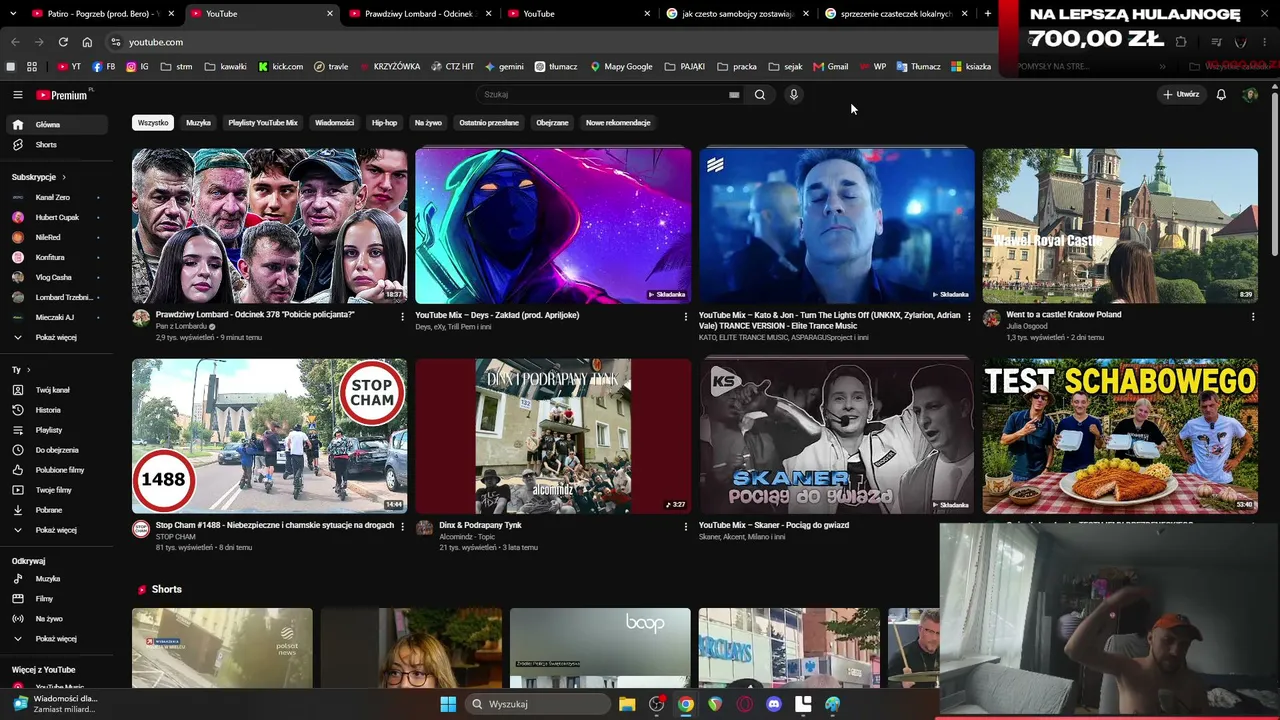Open the Kanał Zero subscription

(56, 197)
